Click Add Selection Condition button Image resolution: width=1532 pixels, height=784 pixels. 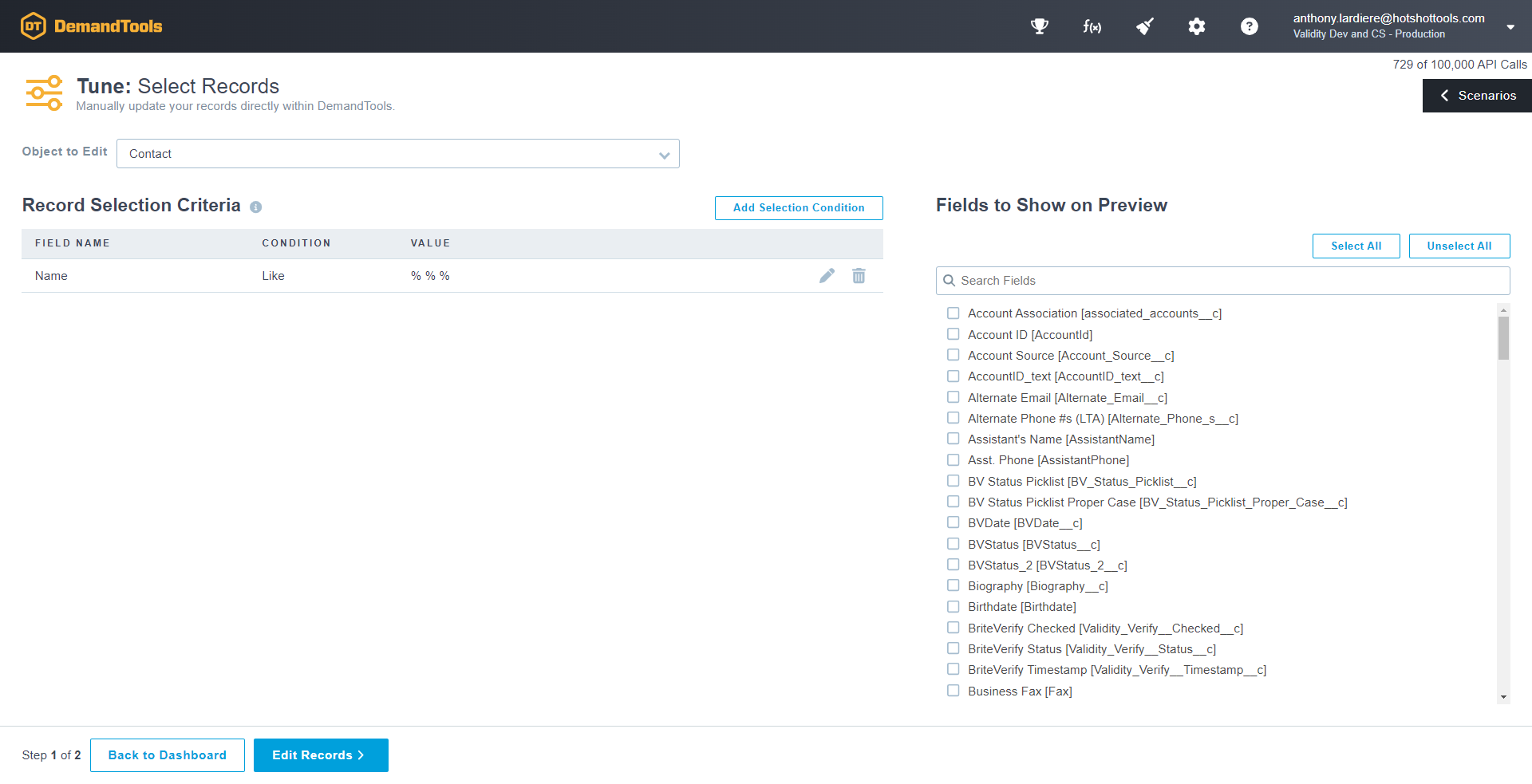[x=798, y=207]
